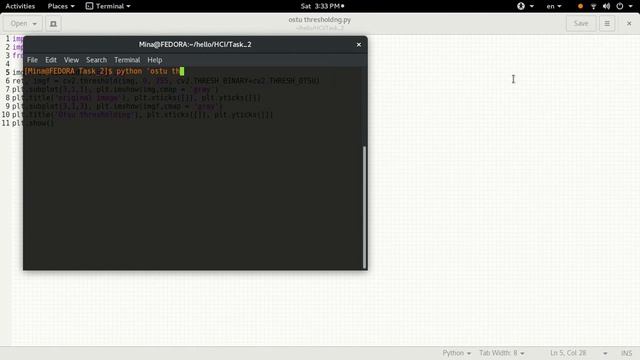Click the 'ostu thresholding.py' gedit title

coord(320,20)
